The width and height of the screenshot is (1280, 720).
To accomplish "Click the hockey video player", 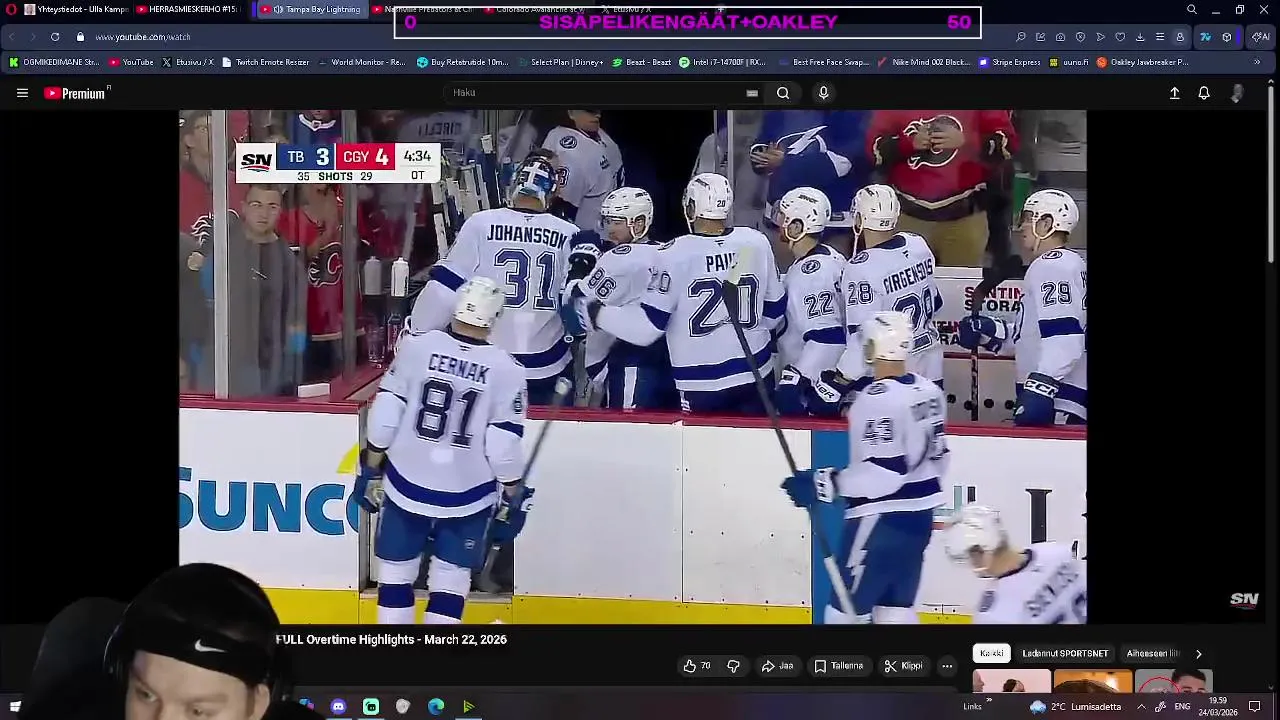I will coord(632,367).
